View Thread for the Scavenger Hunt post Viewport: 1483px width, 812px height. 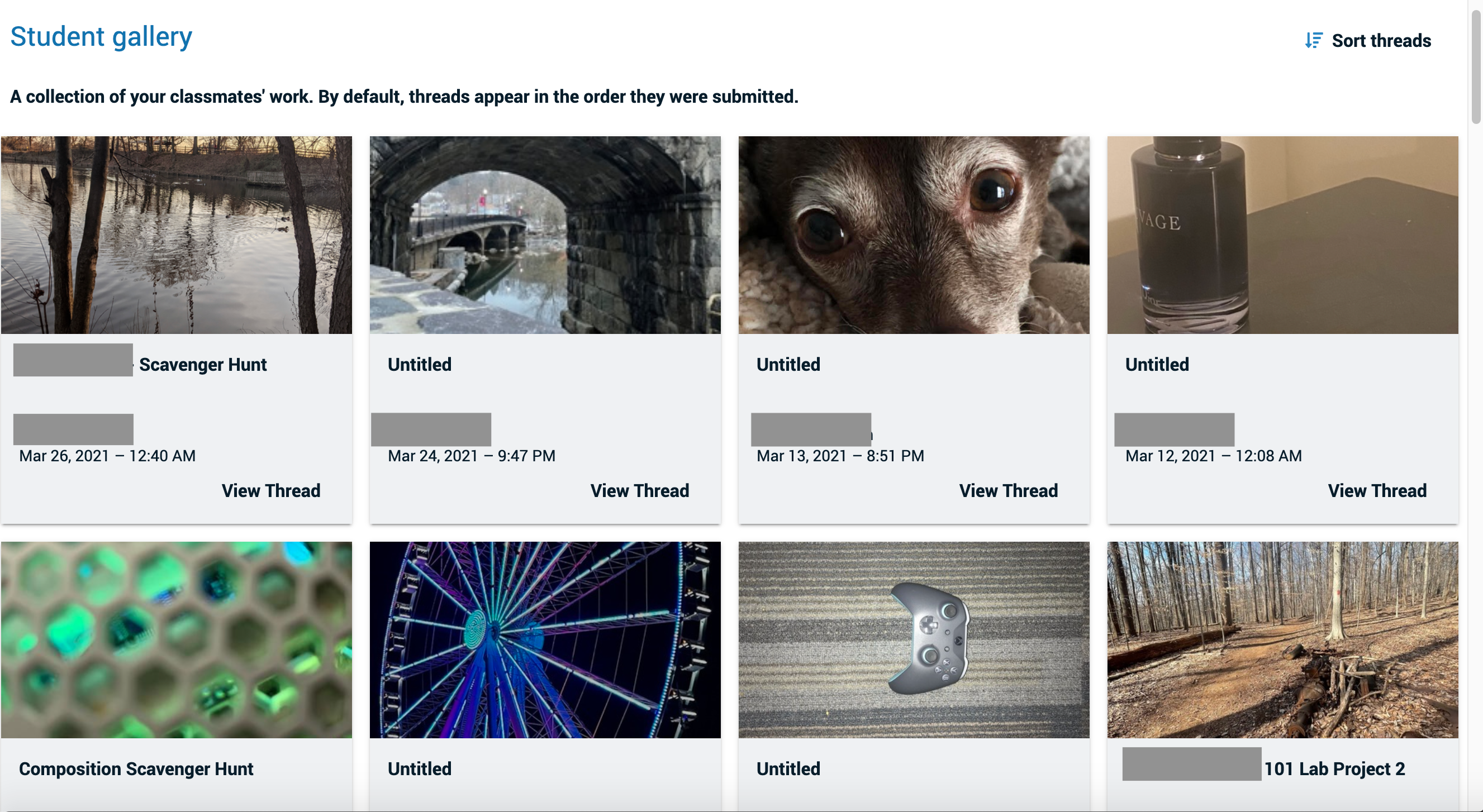point(270,490)
